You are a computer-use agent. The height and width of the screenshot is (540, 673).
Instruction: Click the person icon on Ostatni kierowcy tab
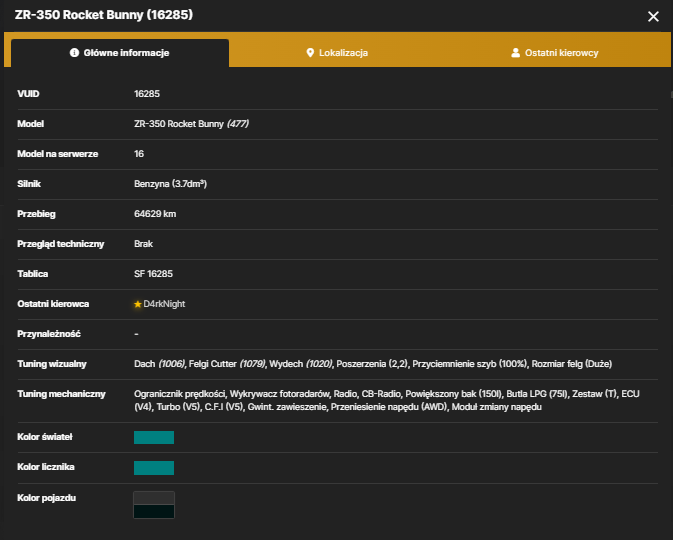coord(515,53)
